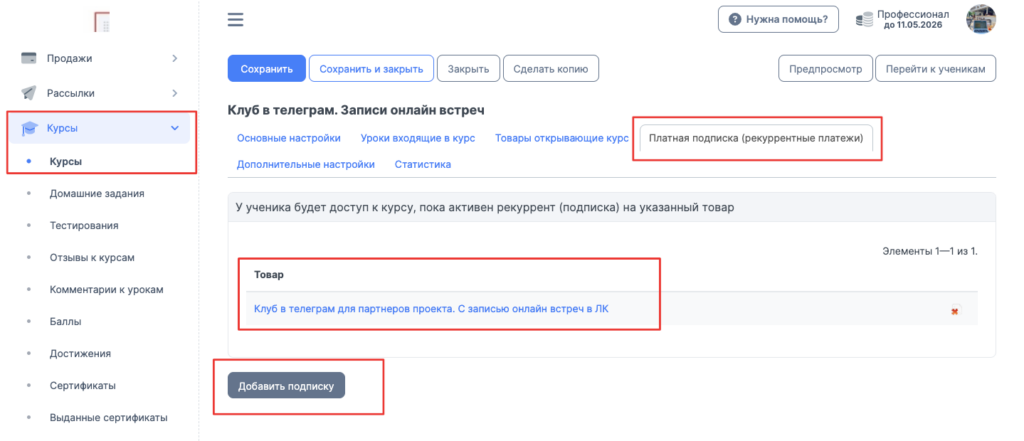Click the hamburger menu icon
The image size is (1024, 441).
pyautogui.click(x=236, y=19)
